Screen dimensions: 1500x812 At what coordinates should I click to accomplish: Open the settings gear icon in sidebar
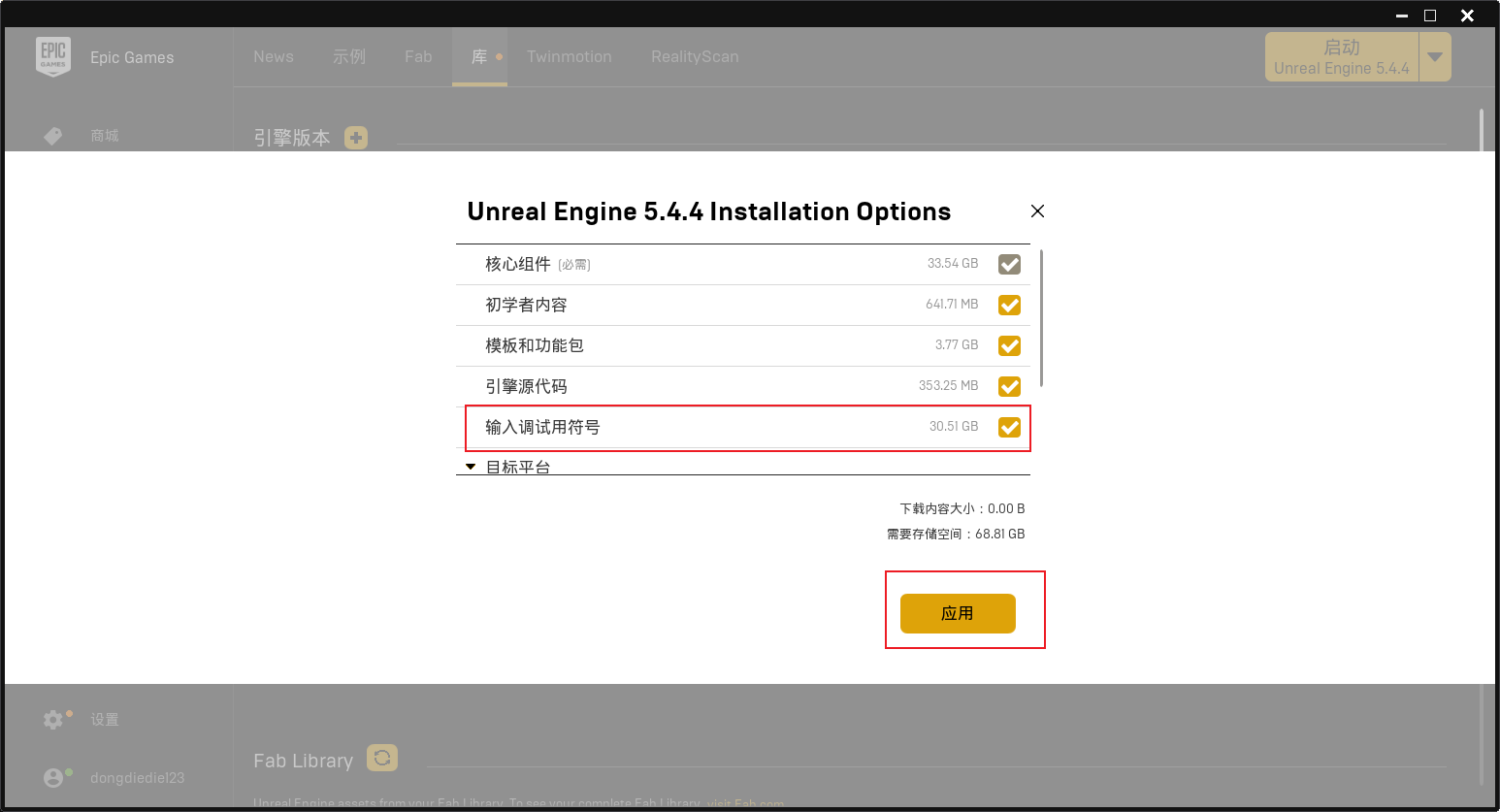click(x=53, y=720)
